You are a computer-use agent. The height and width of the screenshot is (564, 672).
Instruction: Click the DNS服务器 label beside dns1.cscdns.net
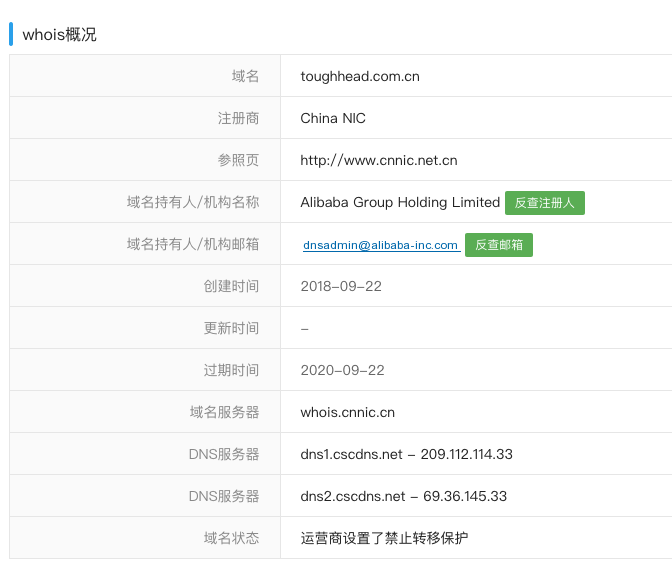[x=224, y=454]
